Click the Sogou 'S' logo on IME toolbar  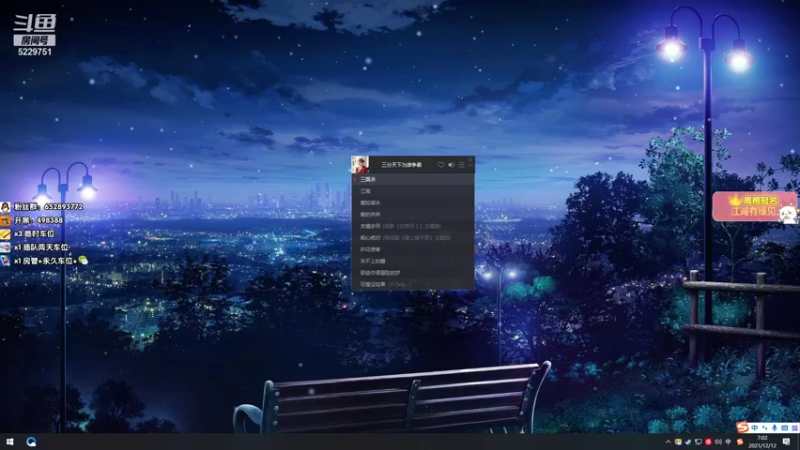[742, 428]
